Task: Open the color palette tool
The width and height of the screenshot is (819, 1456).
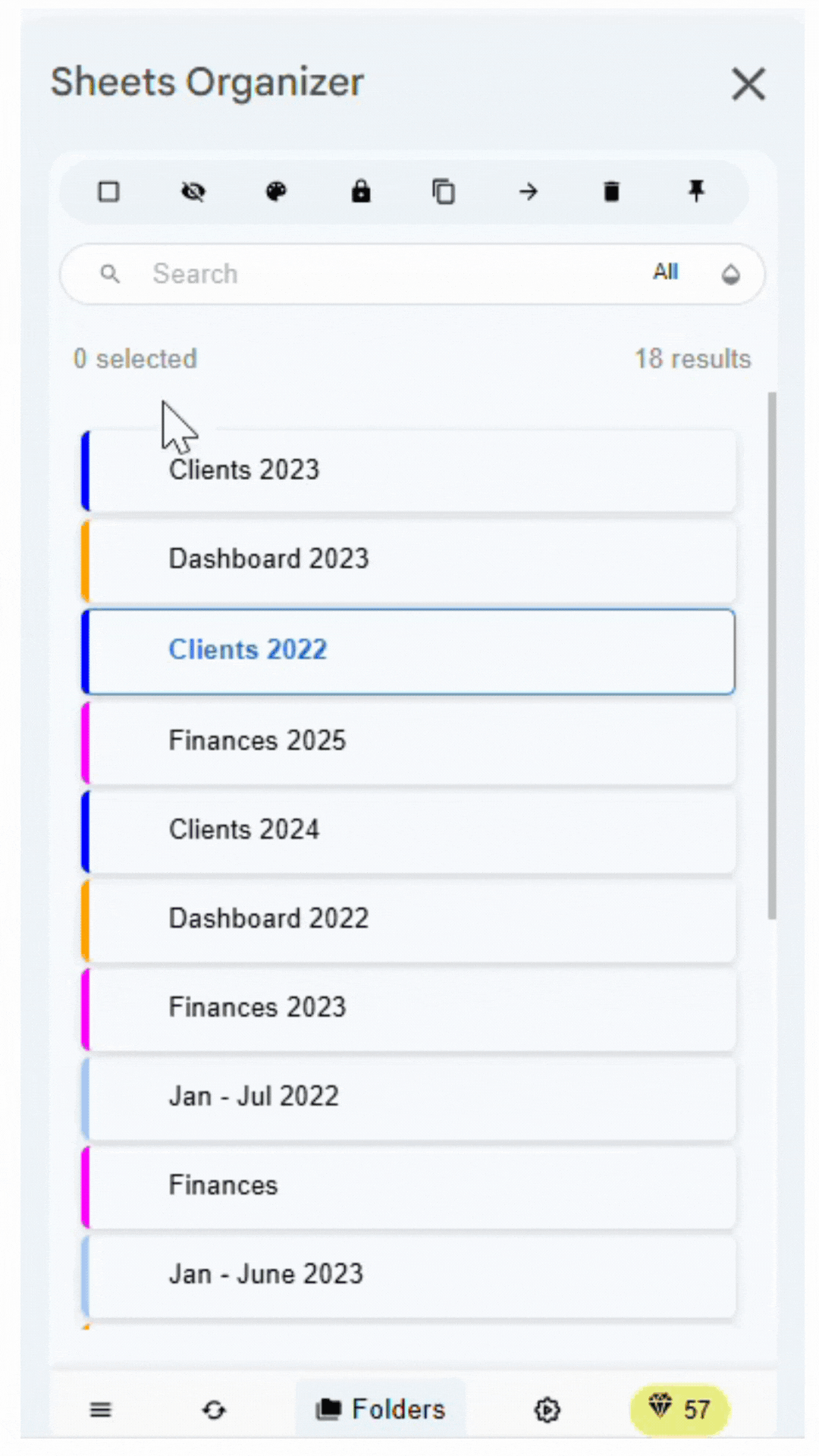Action: (x=277, y=192)
